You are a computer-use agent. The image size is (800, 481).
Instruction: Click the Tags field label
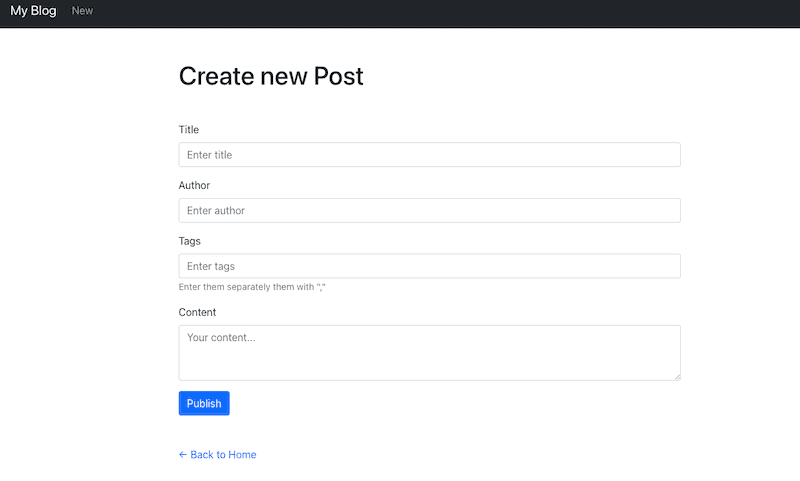click(190, 241)
